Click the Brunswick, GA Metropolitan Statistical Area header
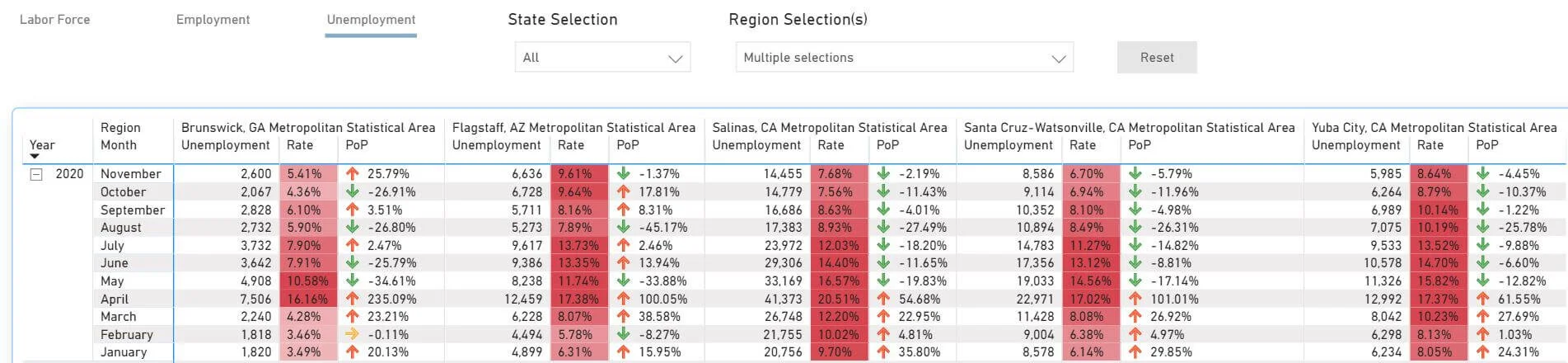 [308, 128]
